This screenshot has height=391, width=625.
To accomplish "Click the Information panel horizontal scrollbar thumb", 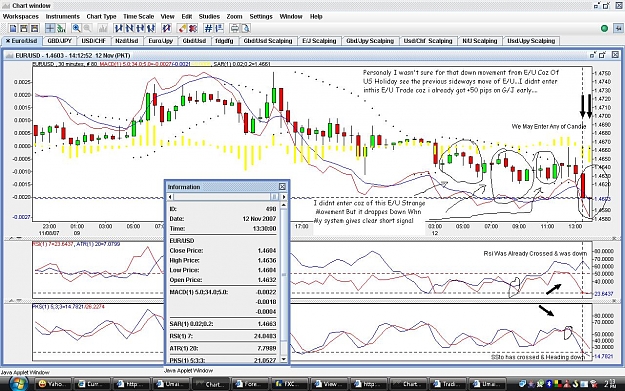I will tap(274, 197).
